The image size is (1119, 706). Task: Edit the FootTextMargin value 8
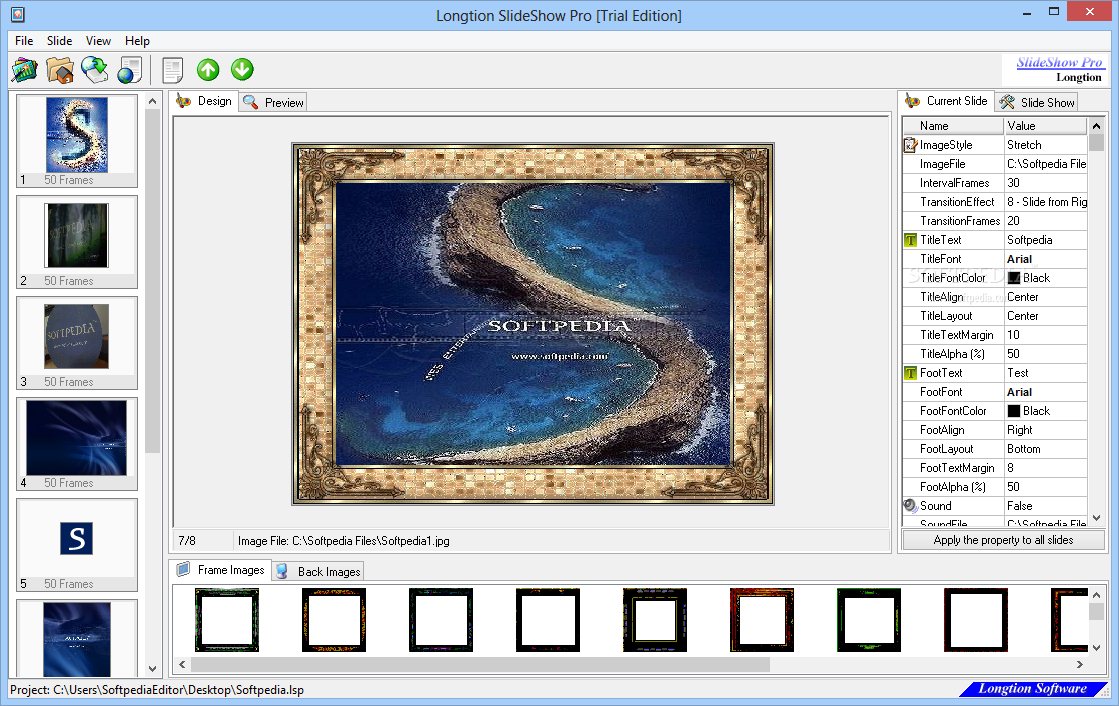[1045, 468]
